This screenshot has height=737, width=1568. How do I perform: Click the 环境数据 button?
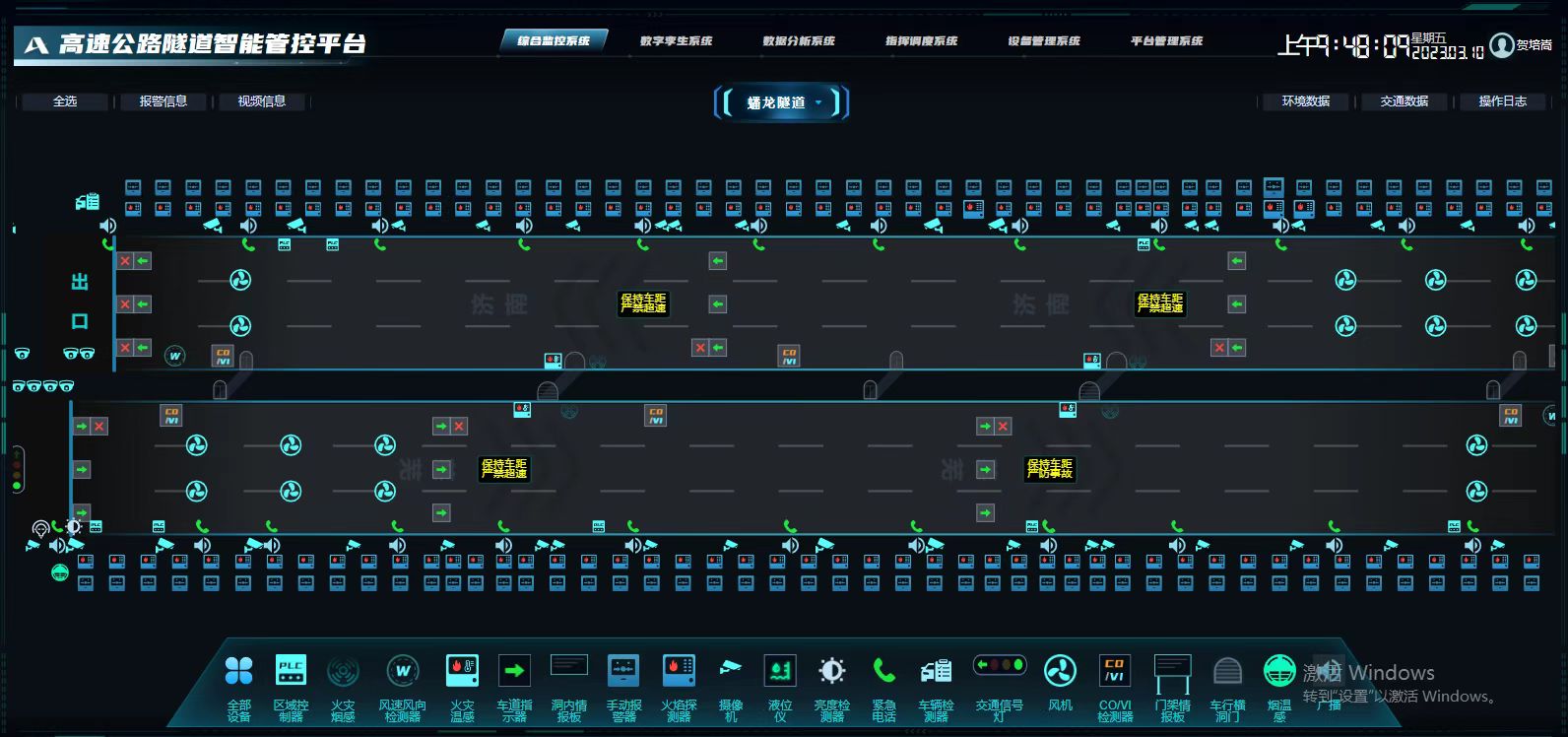click(1305, 101)
